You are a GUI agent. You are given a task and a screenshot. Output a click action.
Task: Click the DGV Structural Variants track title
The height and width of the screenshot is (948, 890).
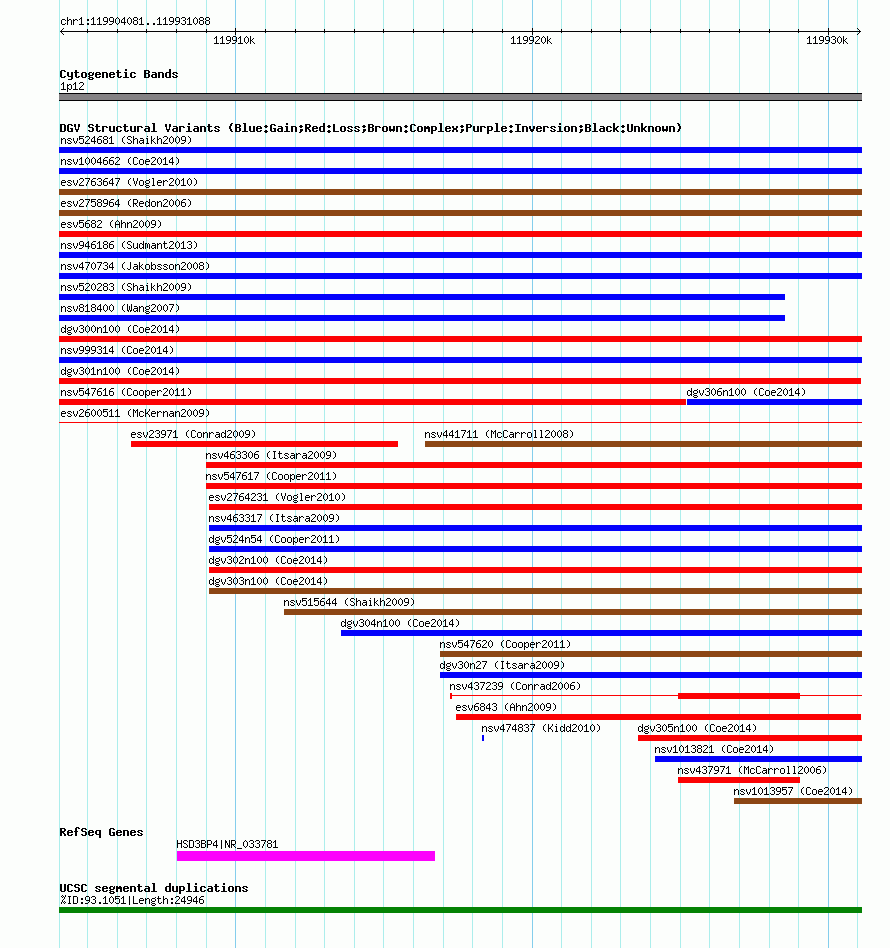[x=371, y=128]
